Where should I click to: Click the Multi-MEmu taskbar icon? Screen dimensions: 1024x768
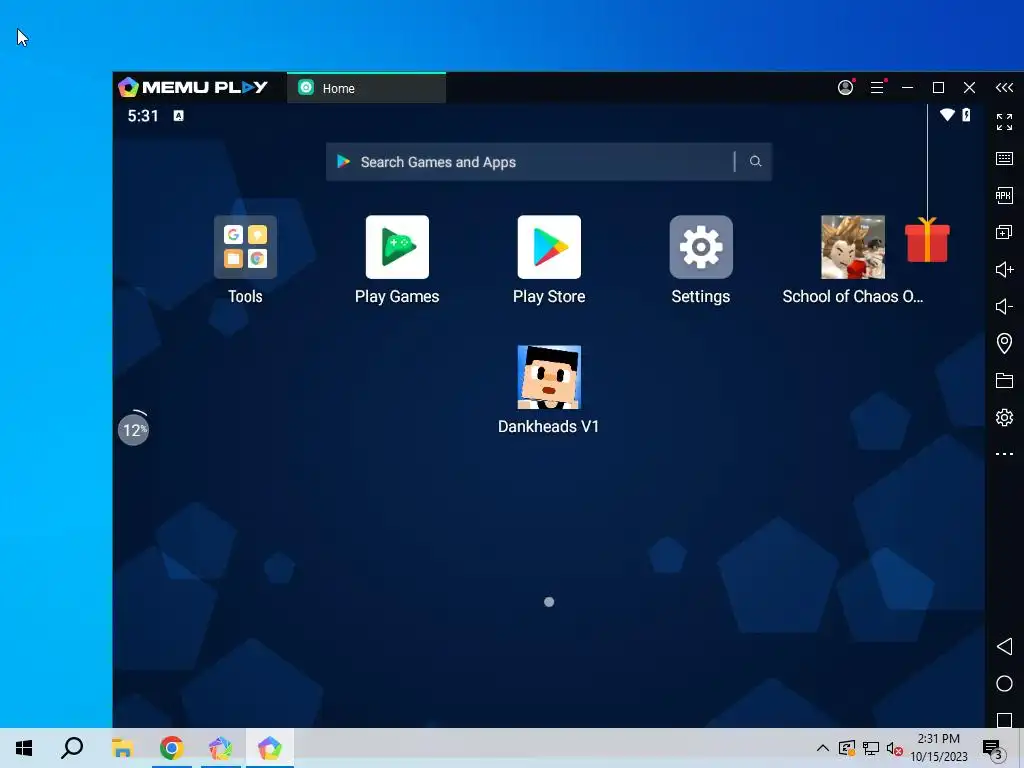point(220,748)
